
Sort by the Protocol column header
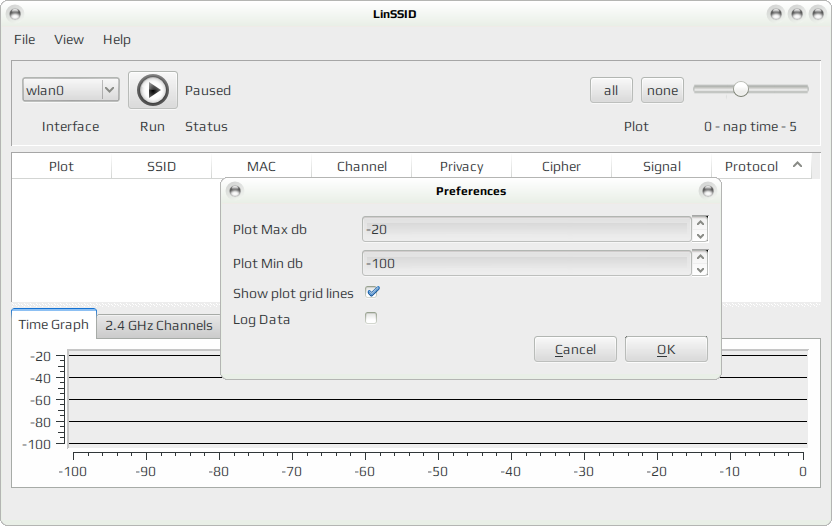tap(761, 167)
